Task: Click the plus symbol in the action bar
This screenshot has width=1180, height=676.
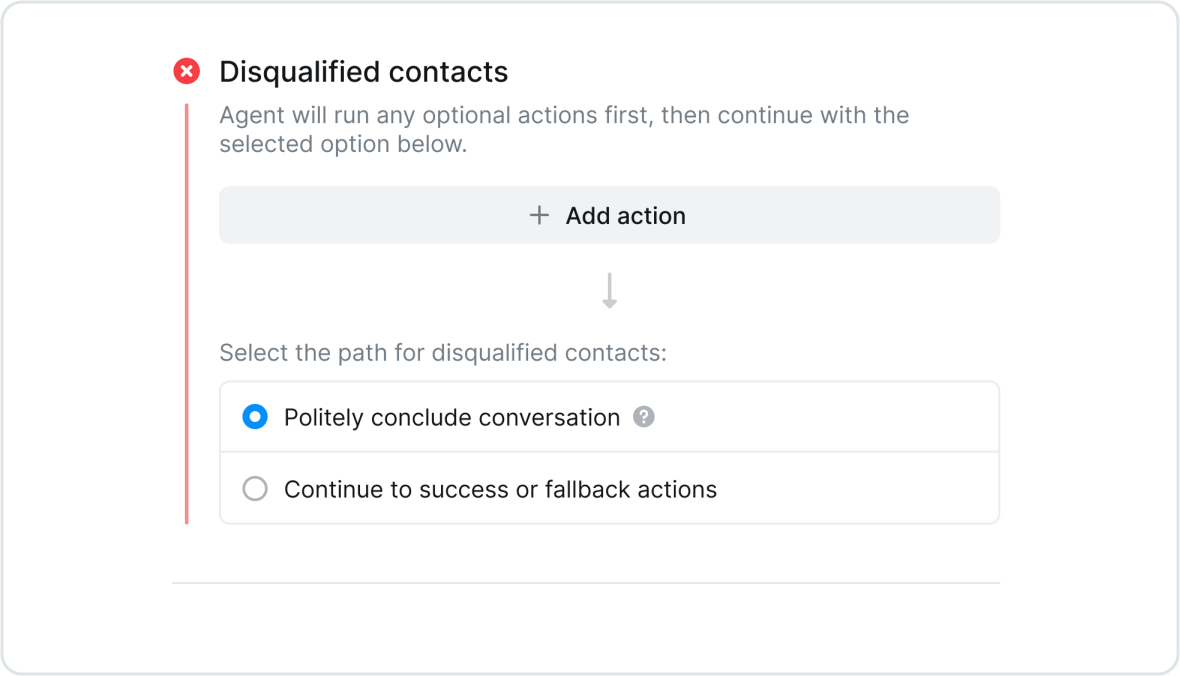Action: (x=538, y=215)
